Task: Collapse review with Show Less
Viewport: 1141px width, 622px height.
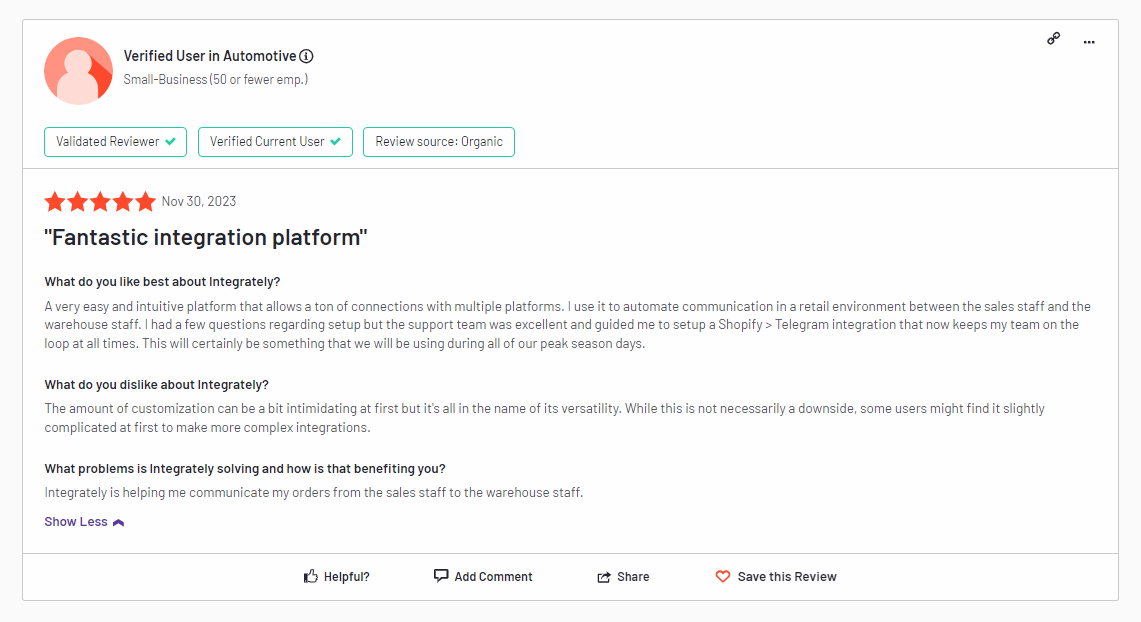Action: coord(84,522)
